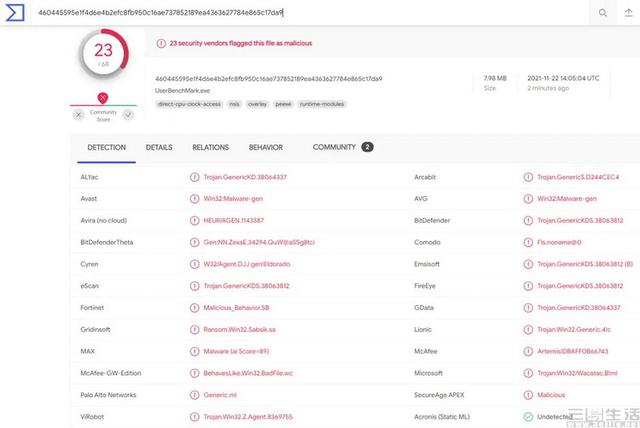Click the upload file icon

tap(629, 13)
